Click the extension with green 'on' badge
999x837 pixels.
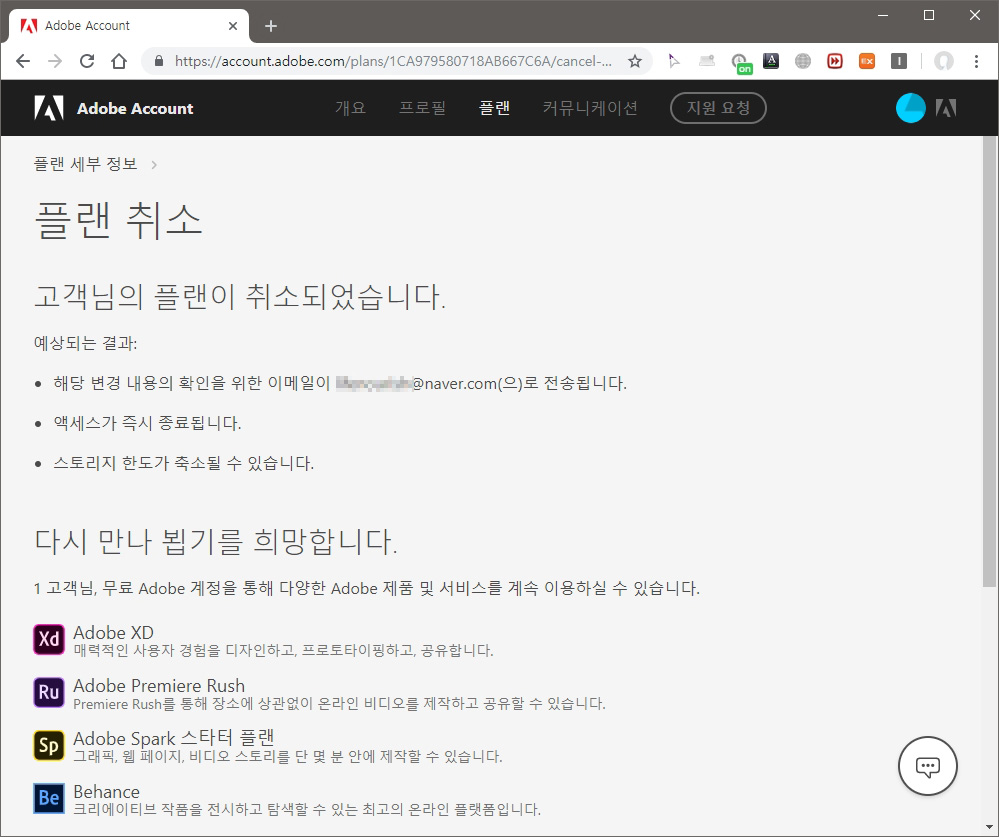[741, 63]
